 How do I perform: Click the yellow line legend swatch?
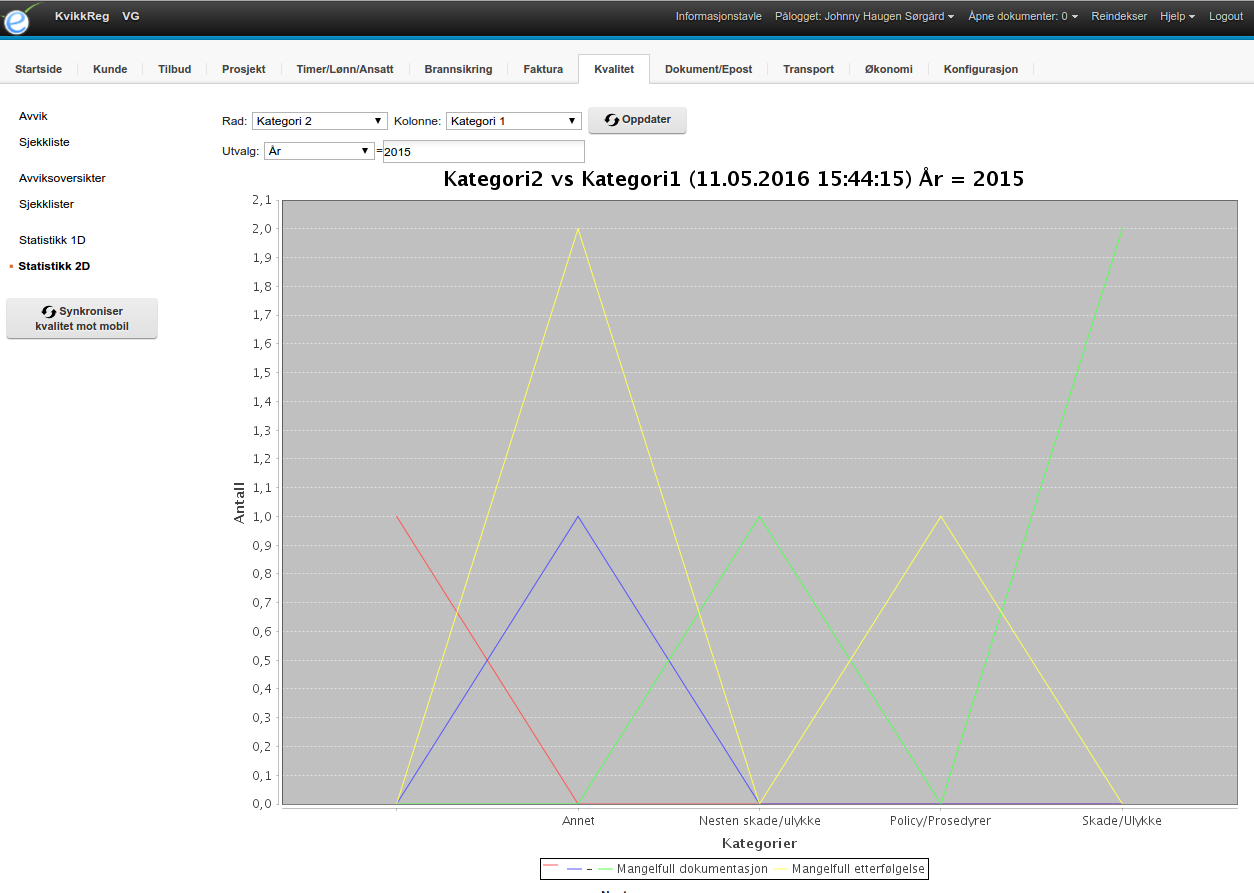tap(780, 869)
